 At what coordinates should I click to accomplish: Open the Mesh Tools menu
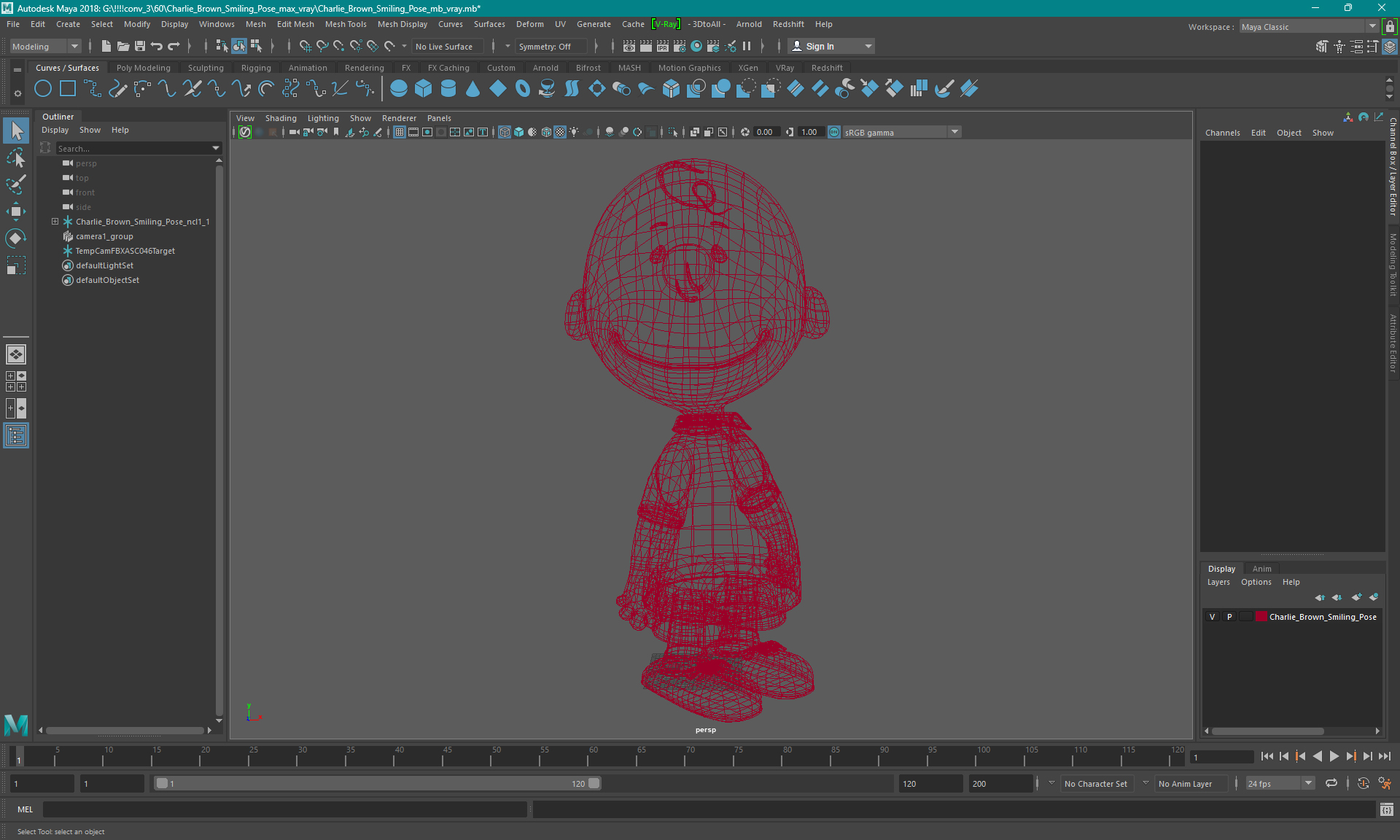pyautogui.click(x=346, y=24)
